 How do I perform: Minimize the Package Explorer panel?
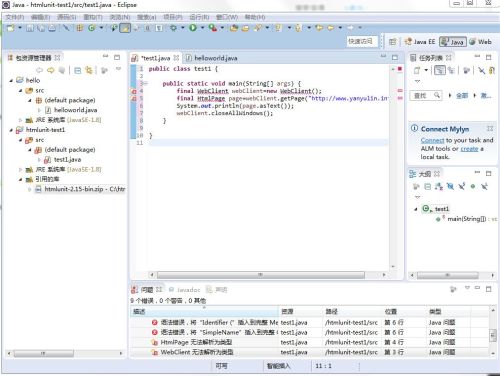106,57
